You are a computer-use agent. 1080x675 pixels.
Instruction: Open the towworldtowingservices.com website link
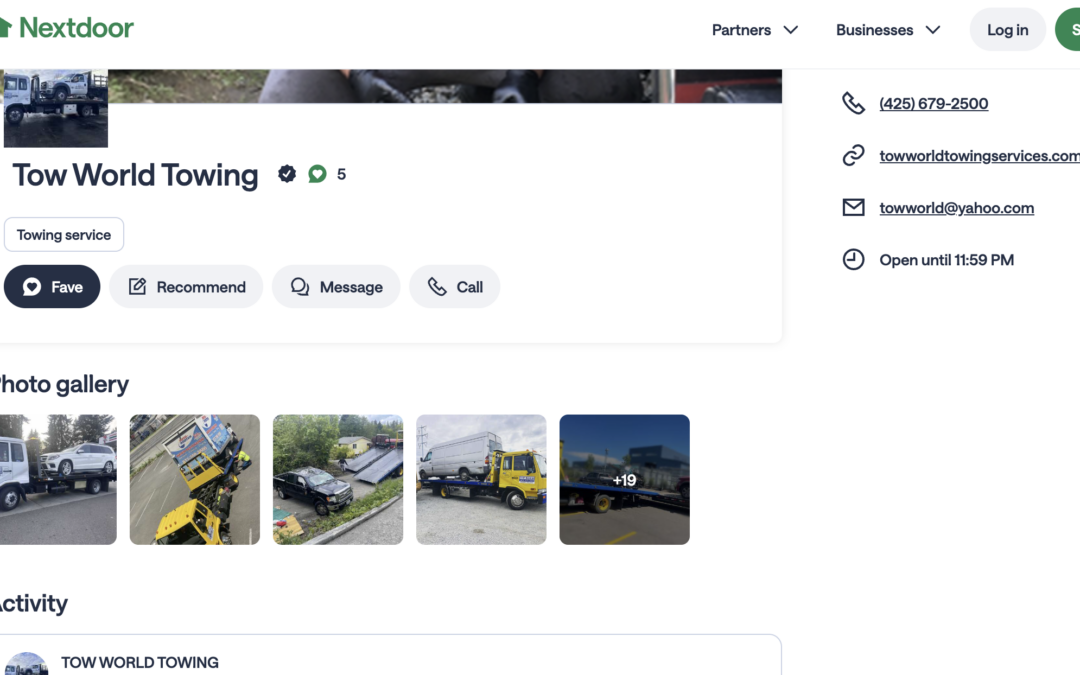coord(979,156)
